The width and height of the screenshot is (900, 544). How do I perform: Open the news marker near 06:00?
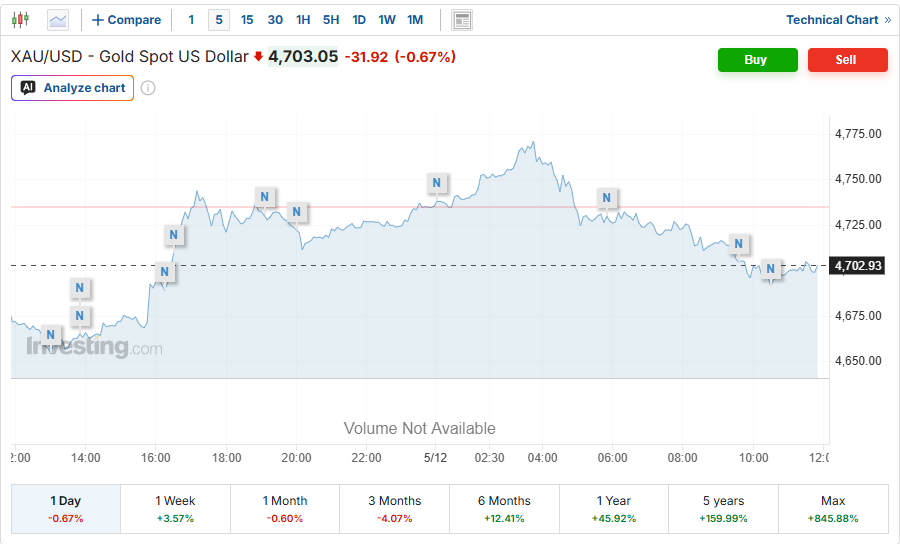click(607, 198)
